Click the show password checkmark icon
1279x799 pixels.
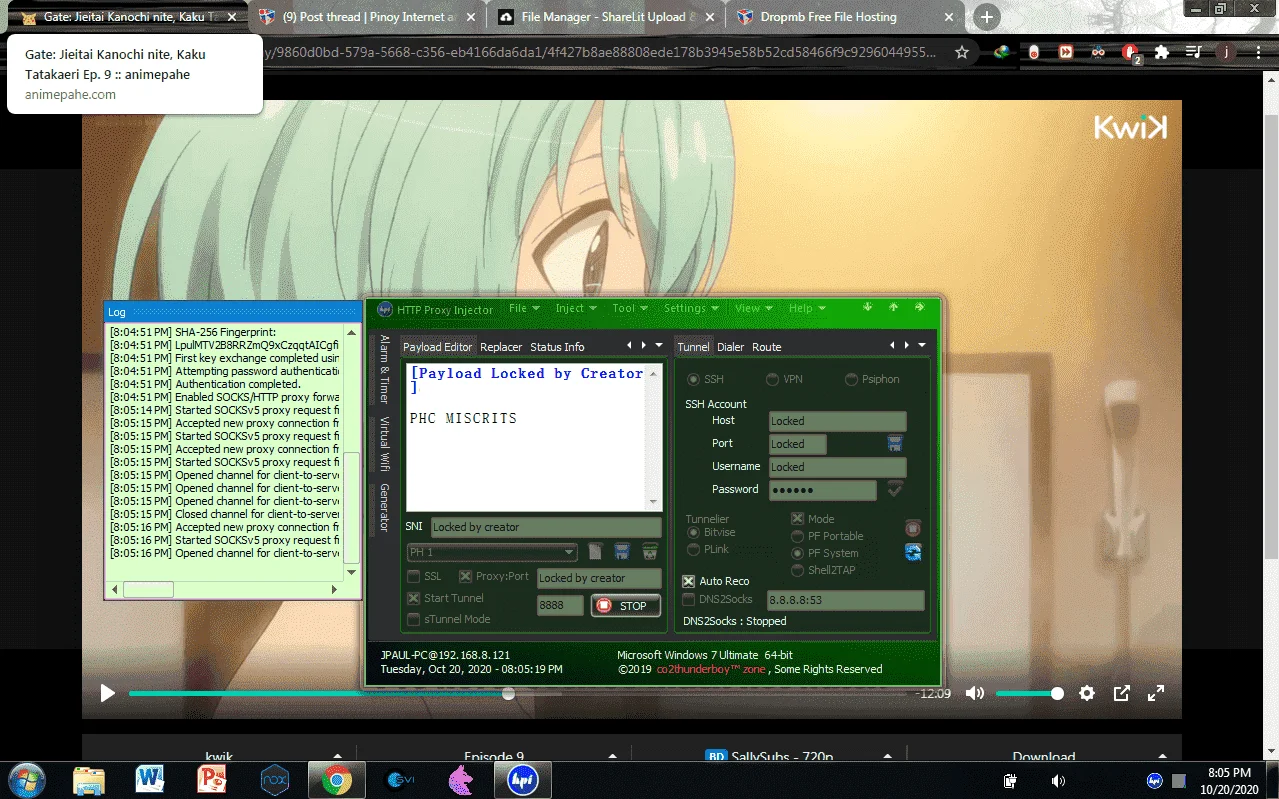point(895,488)
